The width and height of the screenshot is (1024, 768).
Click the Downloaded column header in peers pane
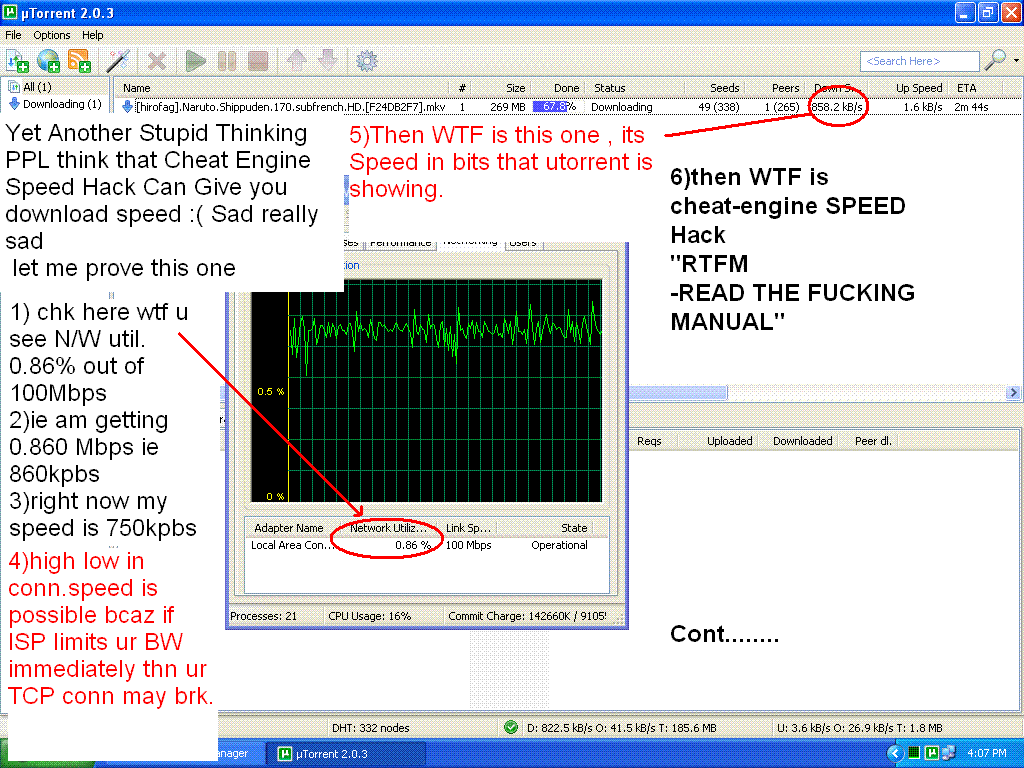click(802, 441)
